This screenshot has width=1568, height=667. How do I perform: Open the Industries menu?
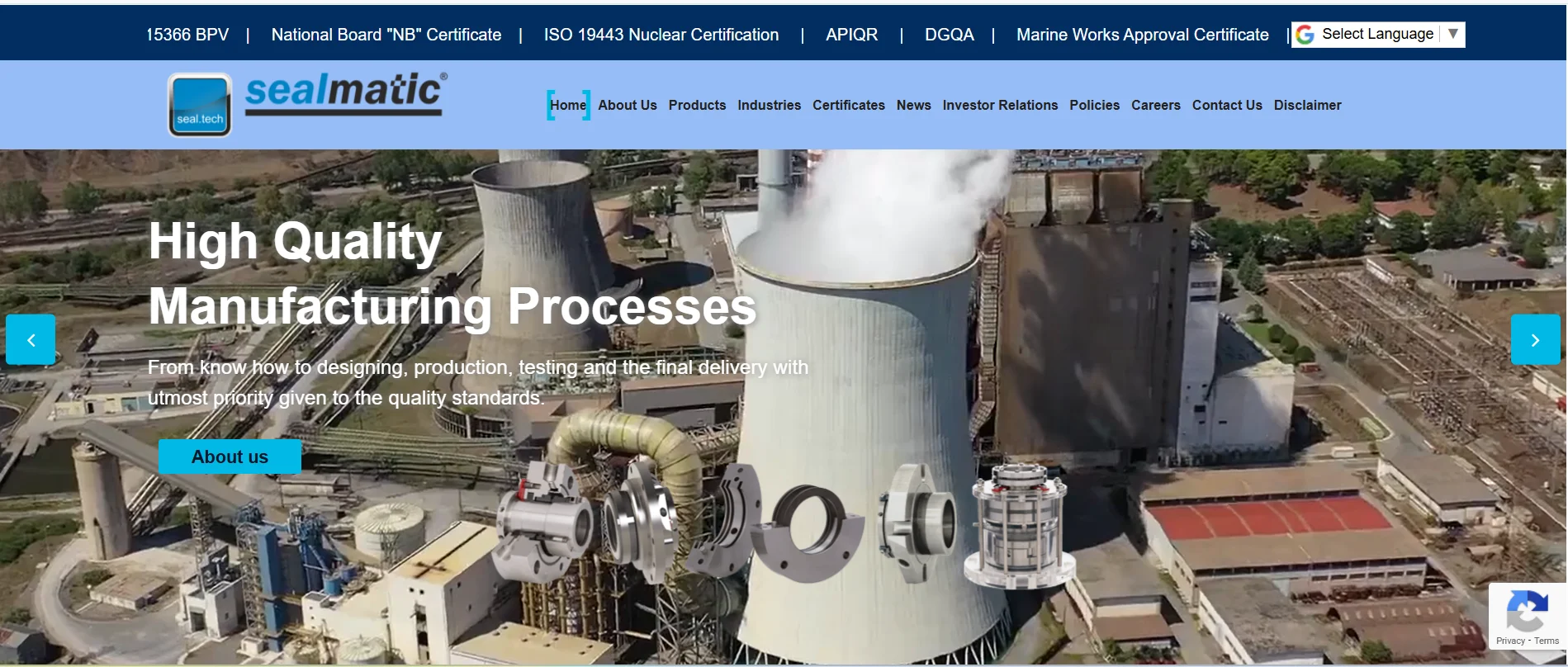point(769,105)
